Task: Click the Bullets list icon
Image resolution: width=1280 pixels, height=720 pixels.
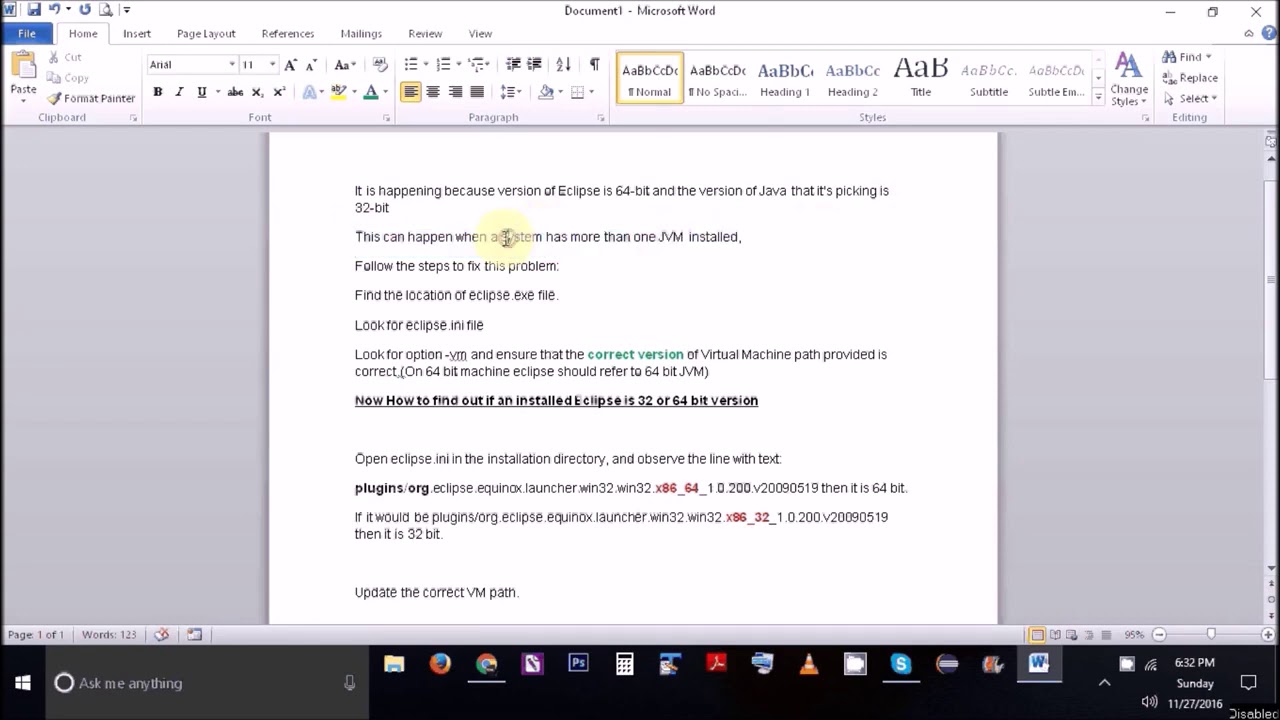Action: 411,64
